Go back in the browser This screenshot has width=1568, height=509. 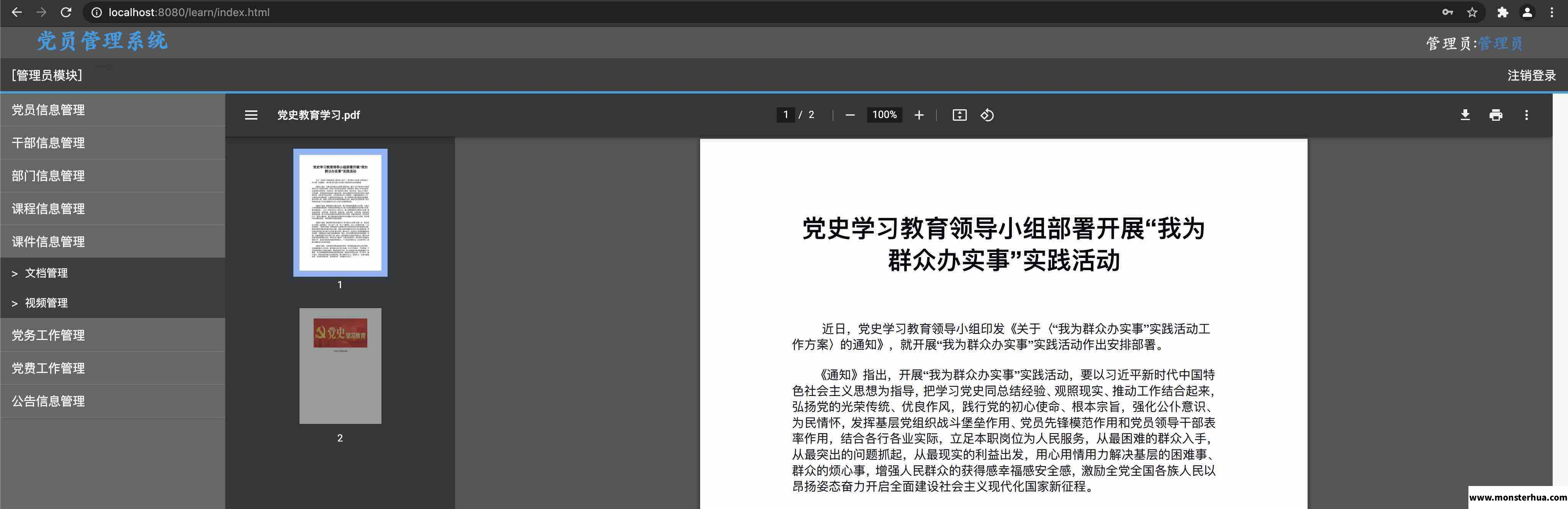coord(16,12)
